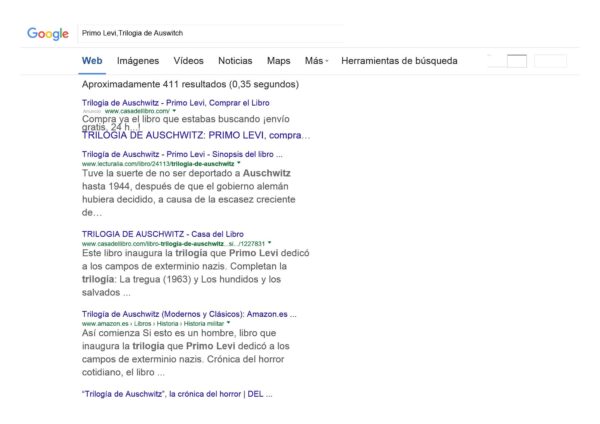Open Sinopsis del libro result from Lecturalia
The height and width of the screenshot is (424, 600).
click(x=182, y=154)
